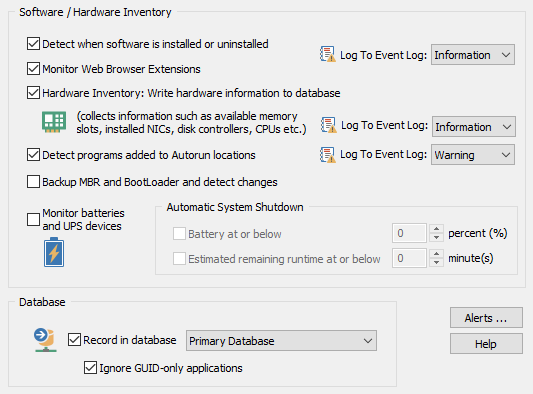Uncheck Detect when software is installed or uninstalled

point(33,44)
